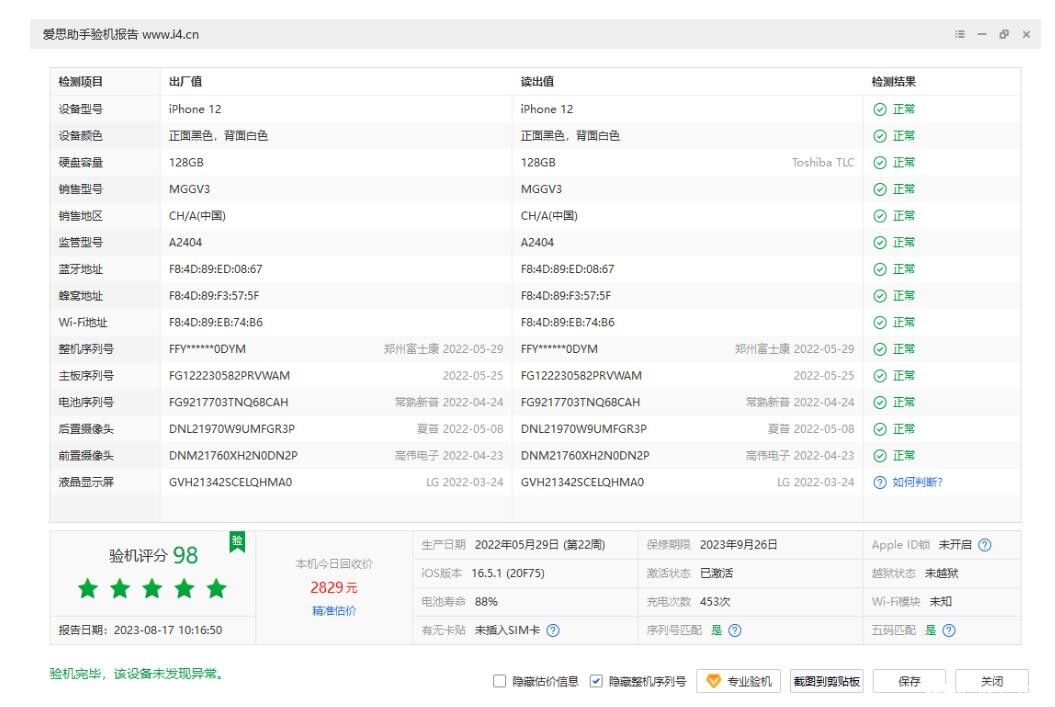Click the green check icon for Wi-Fi地址
The width and height of the screenshot is (1055, 707).
pyautogui.click(x=879, y=323)
